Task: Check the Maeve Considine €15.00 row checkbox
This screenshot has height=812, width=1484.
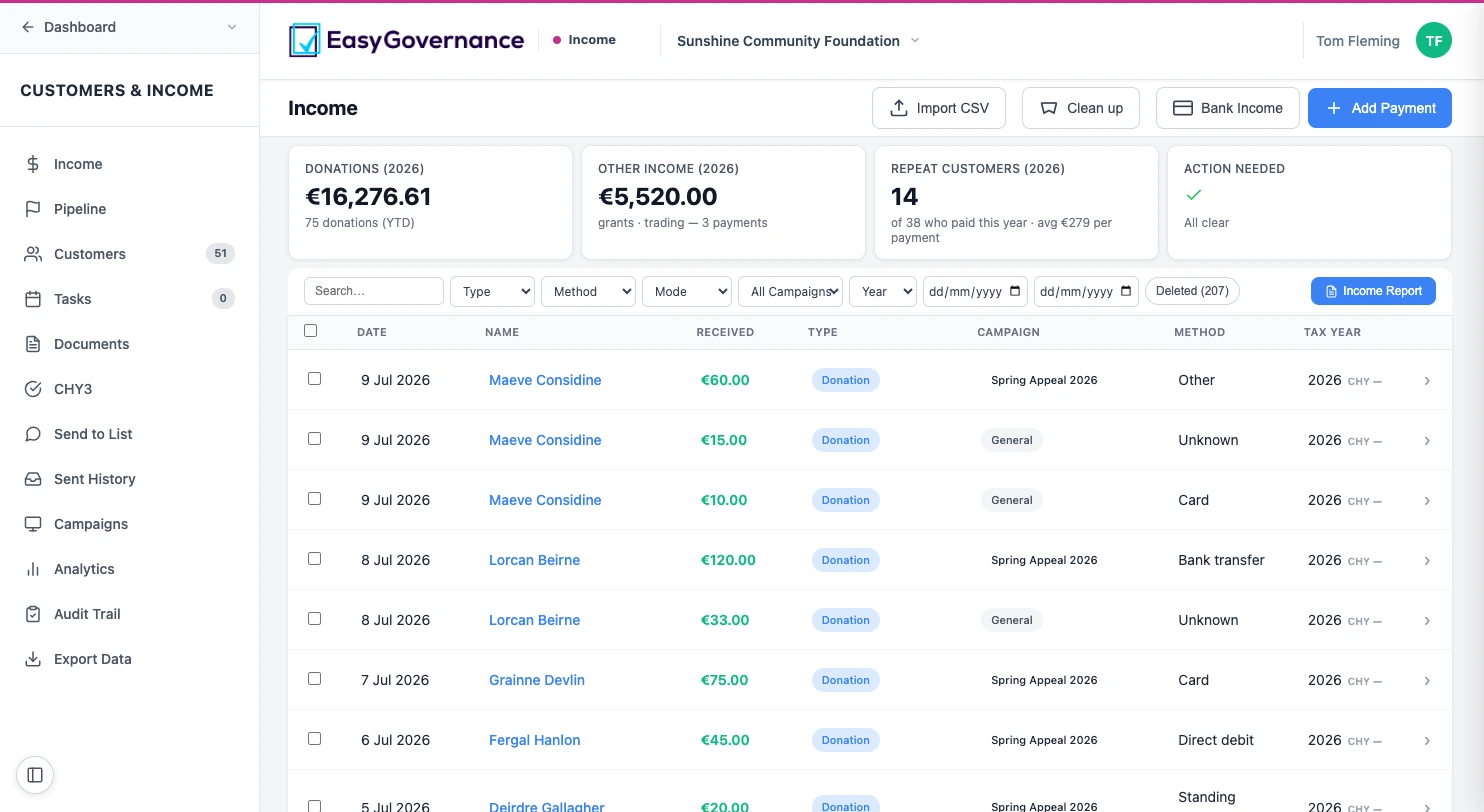Action: [314, 439]
